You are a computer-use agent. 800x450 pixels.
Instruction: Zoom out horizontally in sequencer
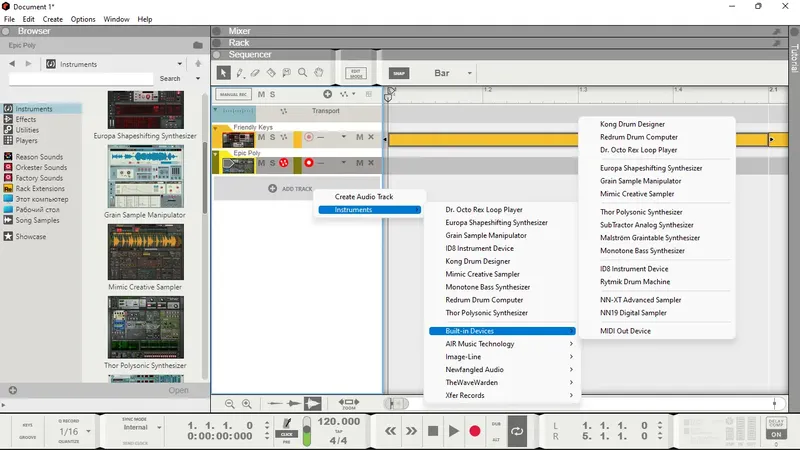pos(230,404)
